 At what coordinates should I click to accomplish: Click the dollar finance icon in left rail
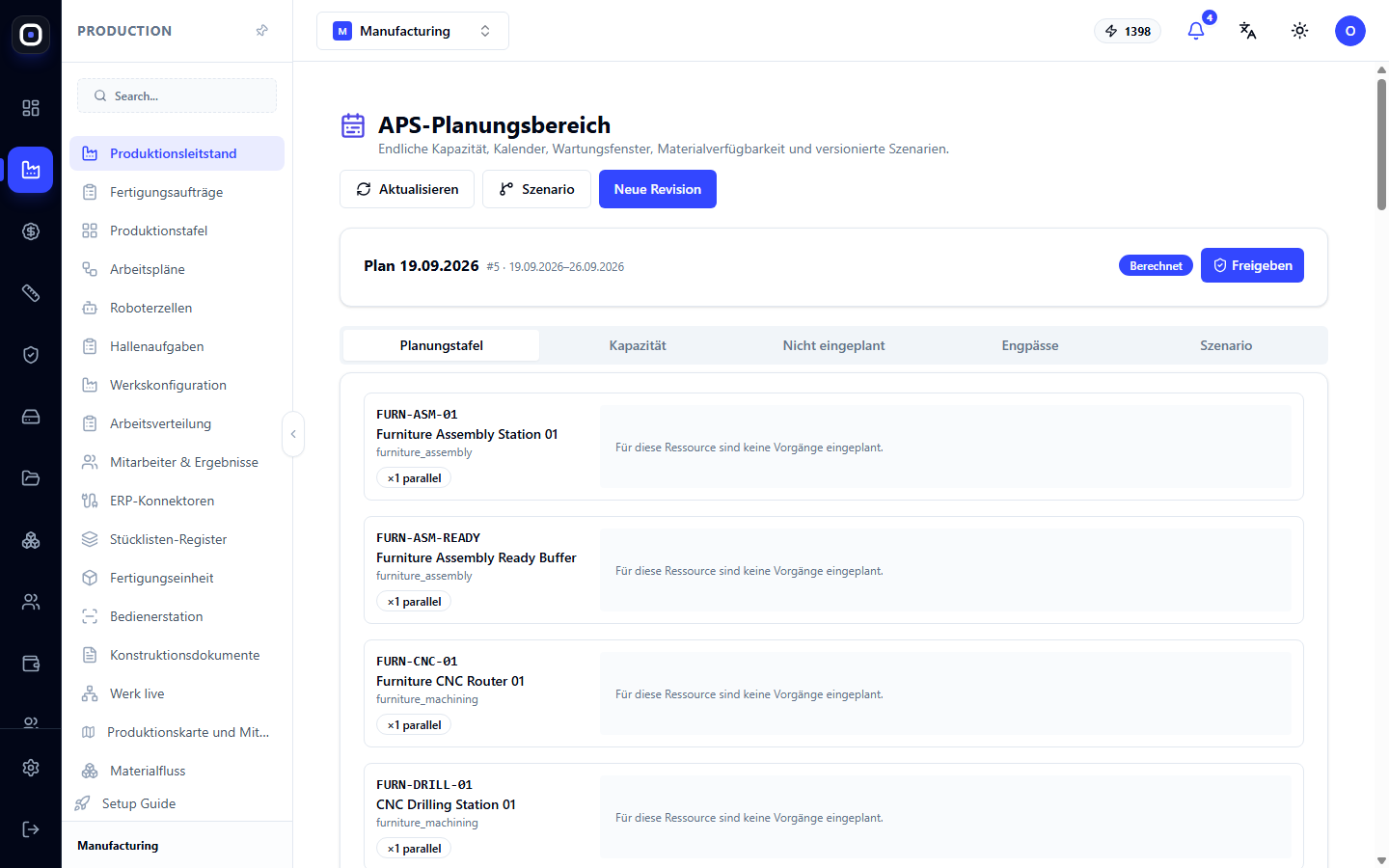[x=31, y=231]
